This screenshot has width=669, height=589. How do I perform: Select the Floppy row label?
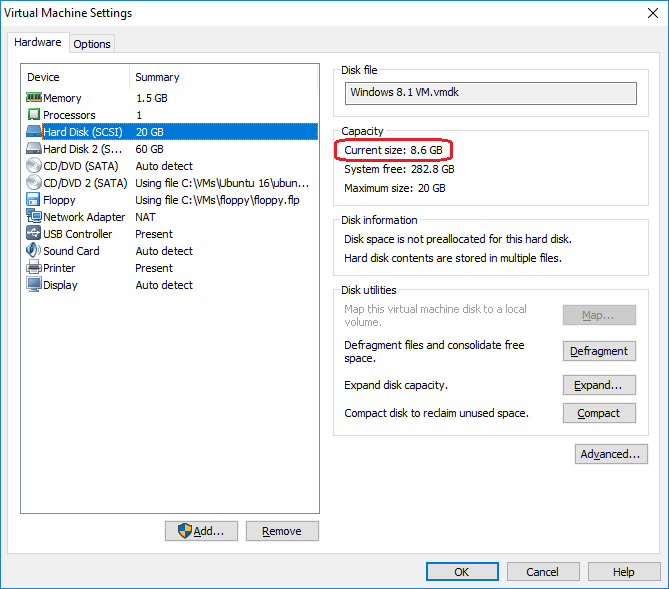[59, 200]
